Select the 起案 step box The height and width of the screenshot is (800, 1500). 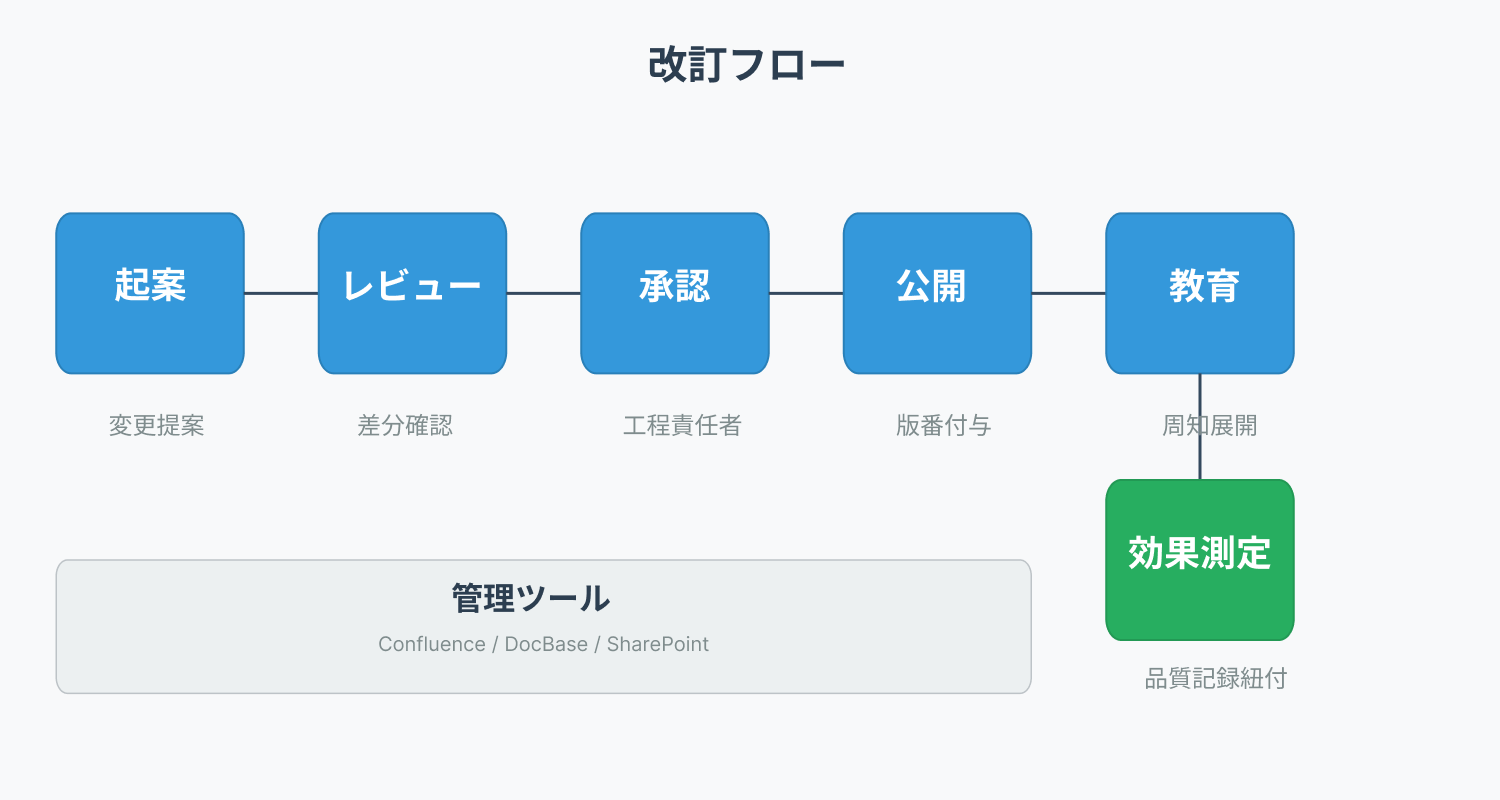pyautogui.click(x=150, y=293)
